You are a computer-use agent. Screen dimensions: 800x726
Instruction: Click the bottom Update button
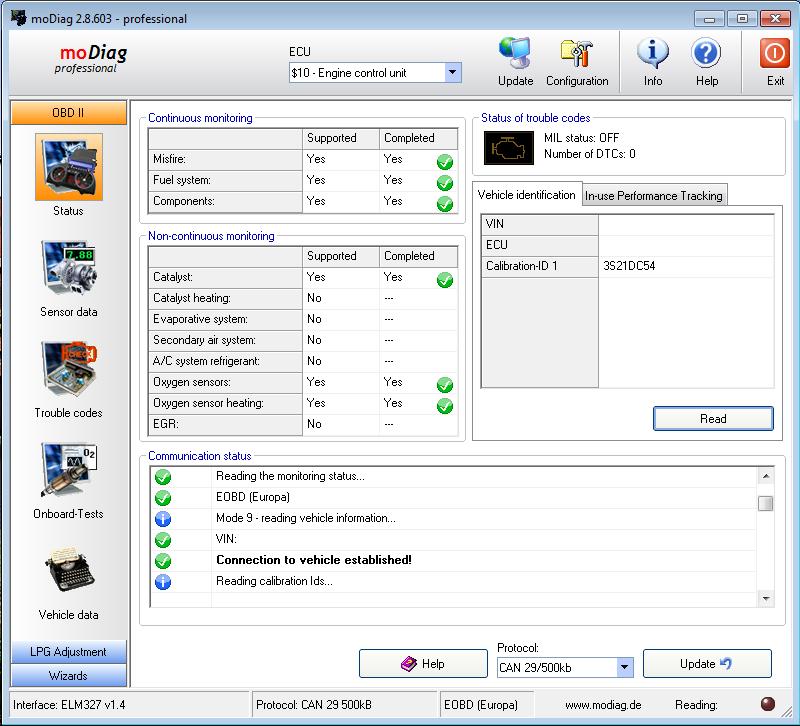coord(707,664)
